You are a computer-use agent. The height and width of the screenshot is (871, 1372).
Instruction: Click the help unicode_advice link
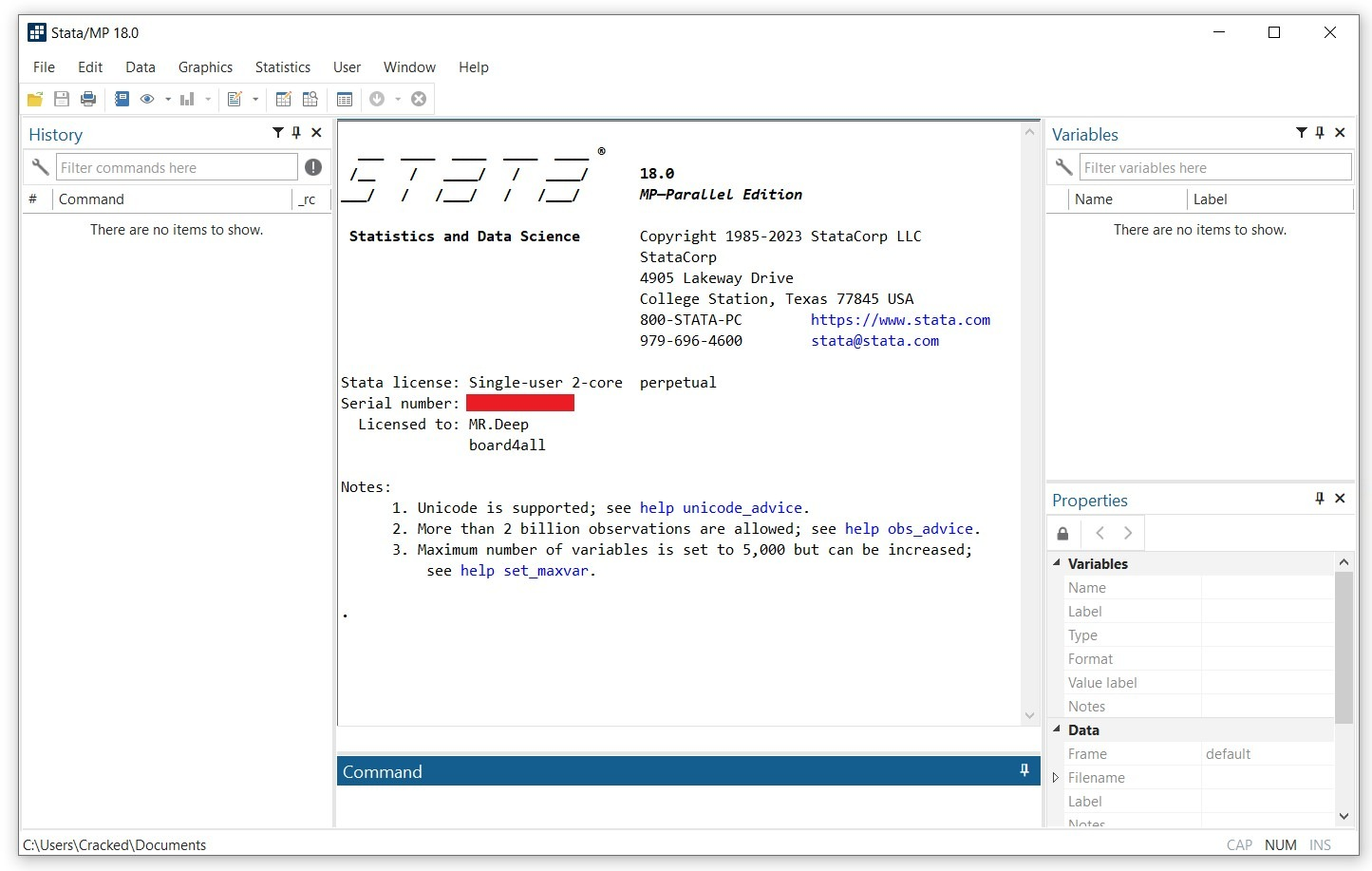point(721,508)
